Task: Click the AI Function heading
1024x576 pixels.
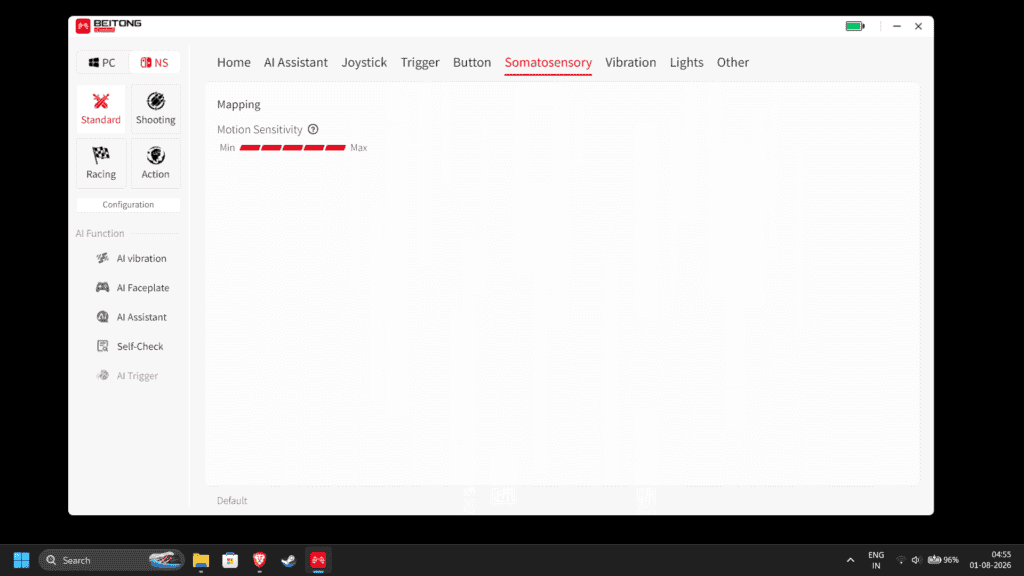Action: (99, 233)
